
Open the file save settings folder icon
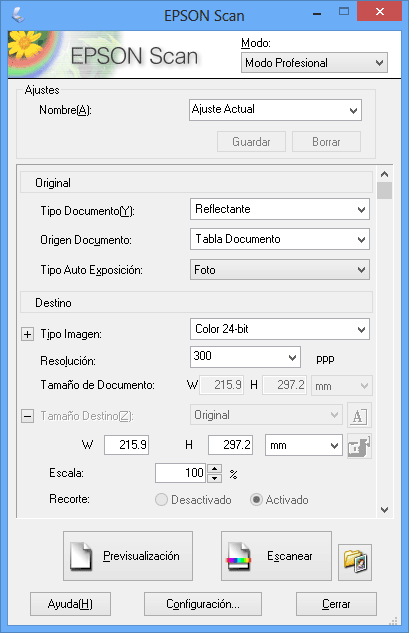pyautogui.click(x=354, y=562)
